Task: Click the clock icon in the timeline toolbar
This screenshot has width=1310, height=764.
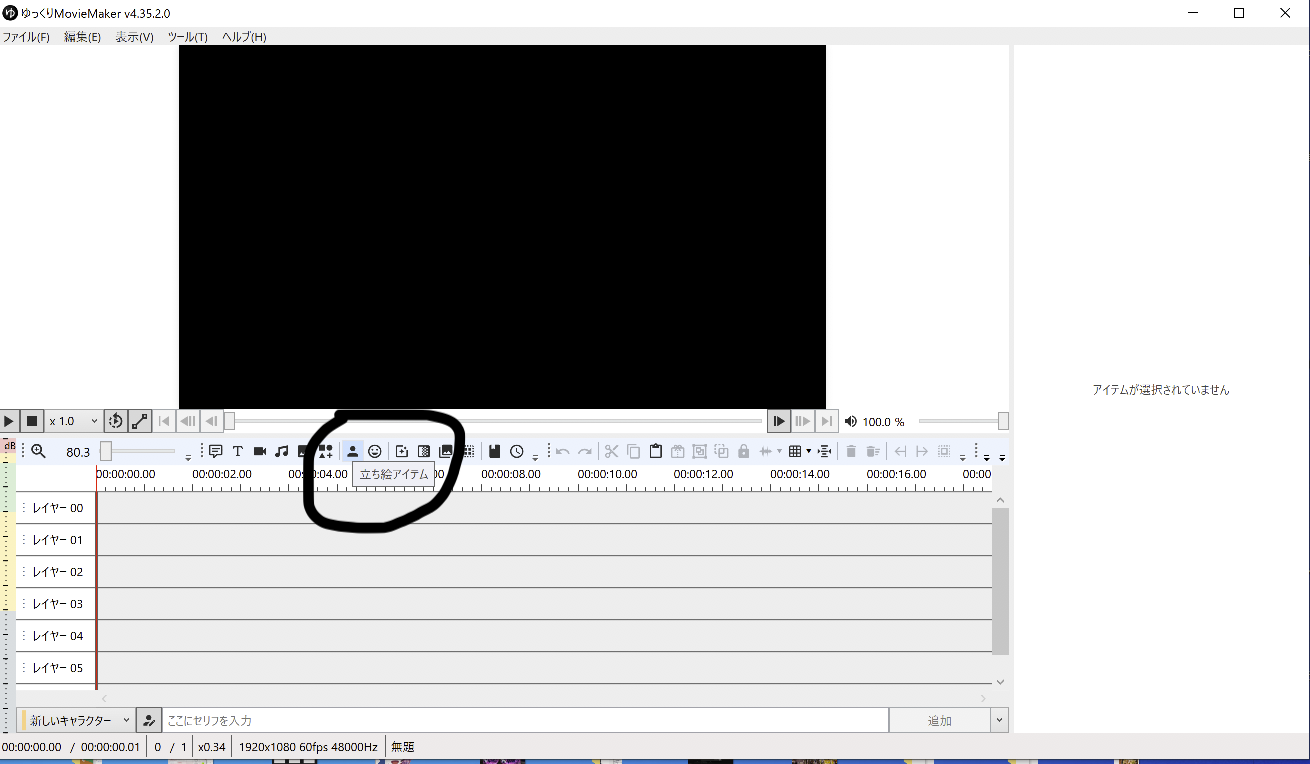Action: coord(517,452)
